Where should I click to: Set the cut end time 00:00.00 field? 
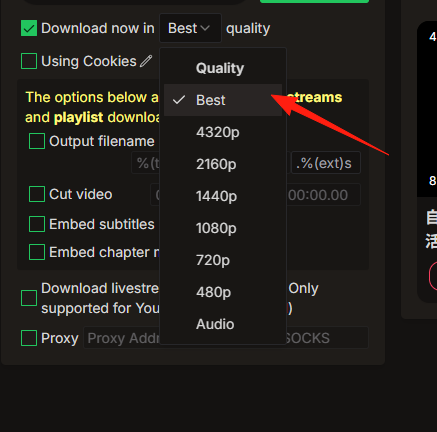[323, 195]
